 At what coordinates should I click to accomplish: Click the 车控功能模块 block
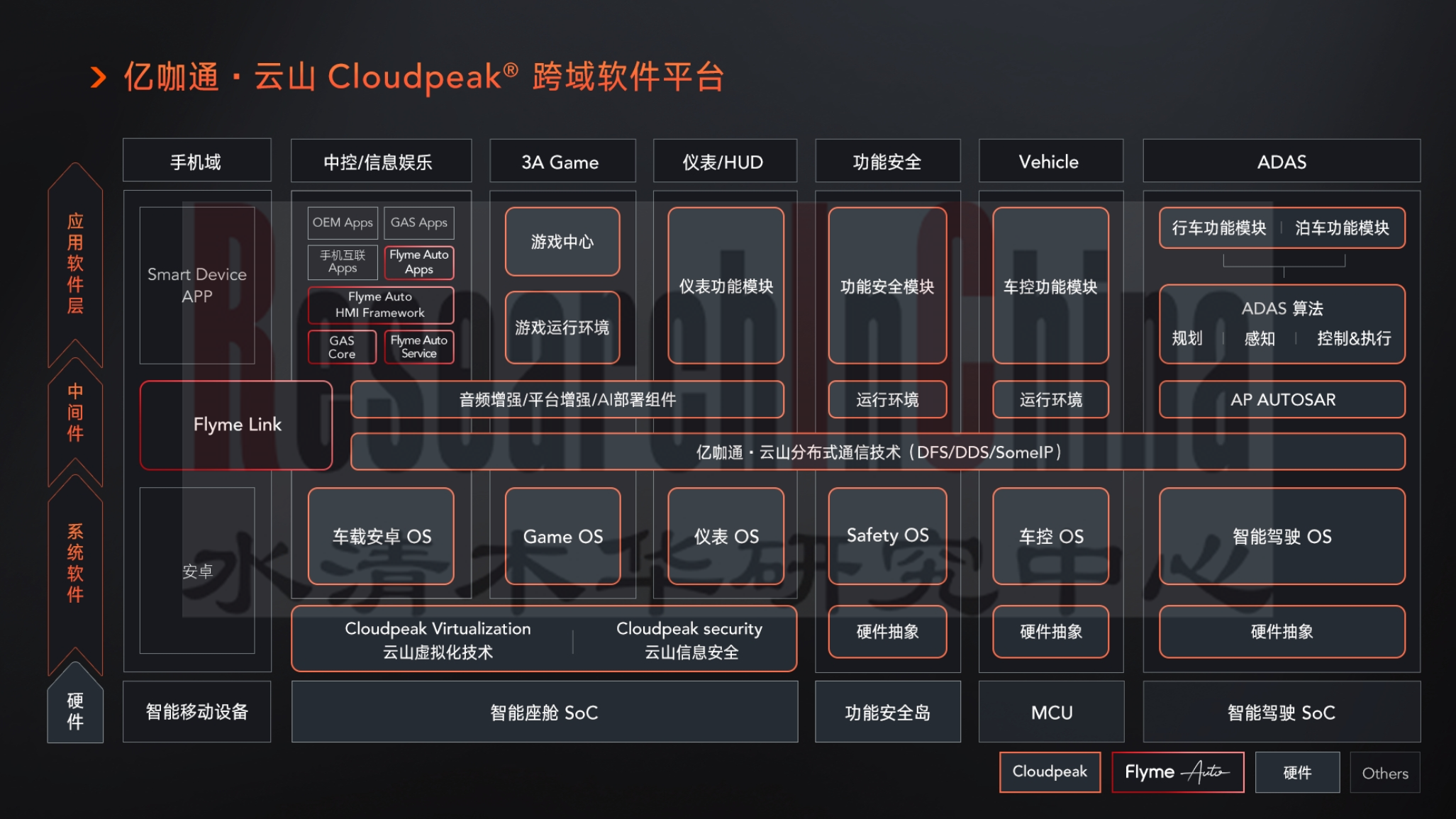coord(1050,285)
